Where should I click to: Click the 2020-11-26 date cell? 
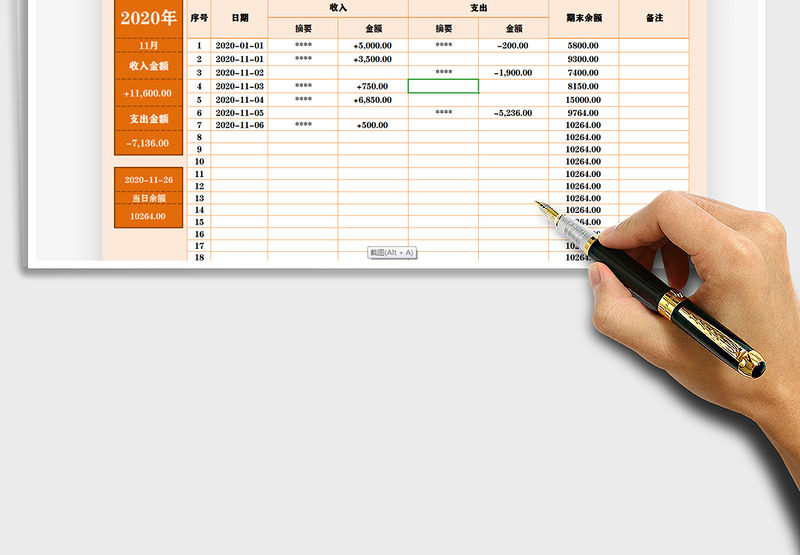[148, 179]
